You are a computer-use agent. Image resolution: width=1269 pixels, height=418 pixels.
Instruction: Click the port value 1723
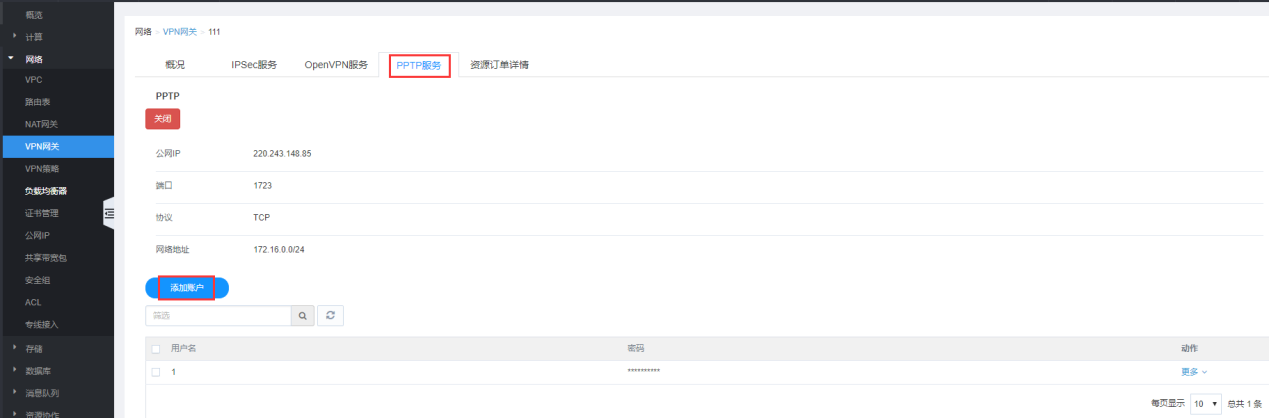click(x=263, y=186)
